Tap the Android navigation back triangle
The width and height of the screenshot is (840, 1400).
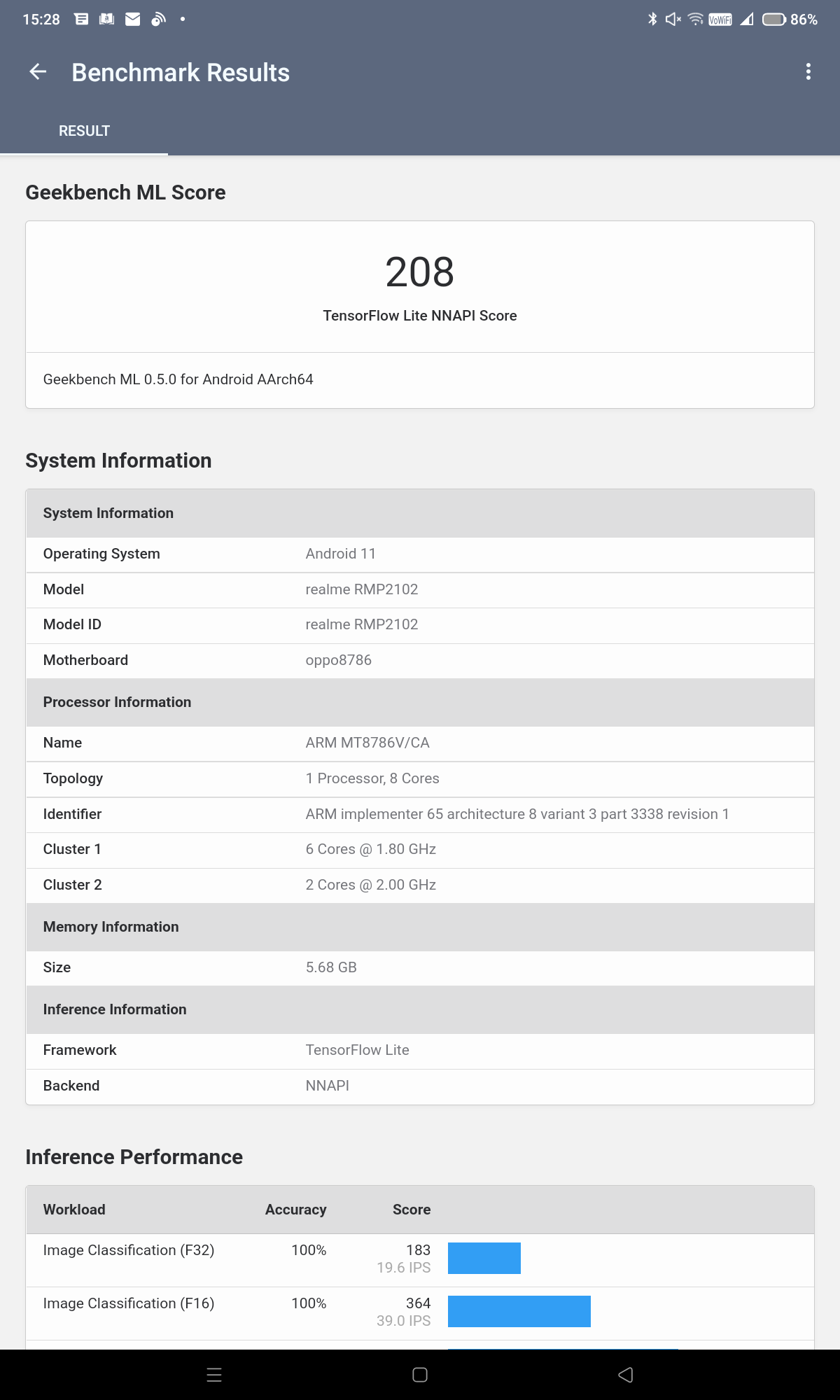626,1375
